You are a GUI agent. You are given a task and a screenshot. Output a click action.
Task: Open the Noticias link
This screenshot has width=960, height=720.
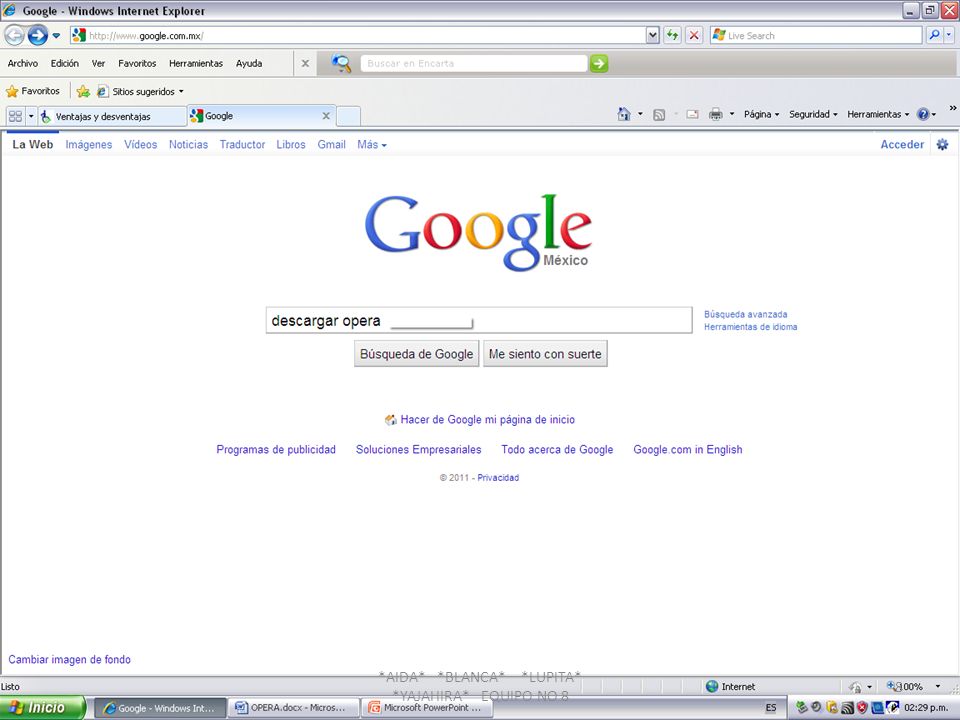[x=189, y=144]
